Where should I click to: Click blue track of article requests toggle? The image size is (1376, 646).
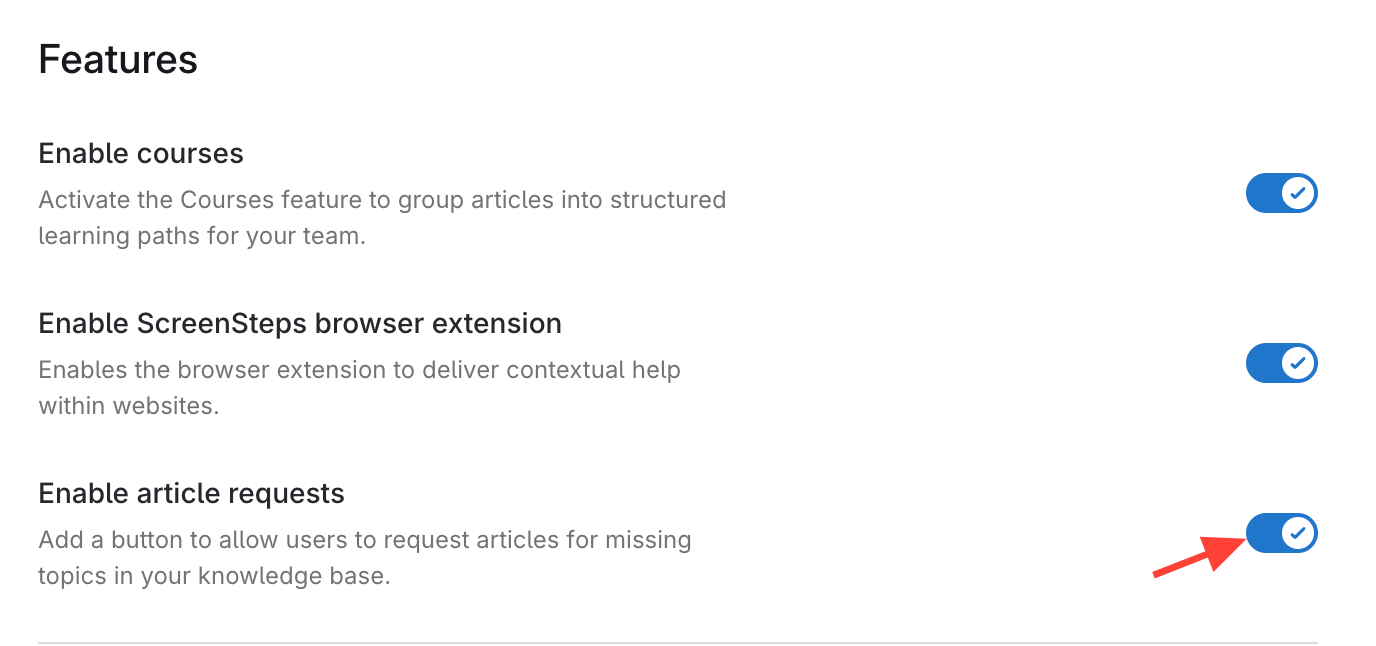pyautogui.click(x=1262, y=533)
